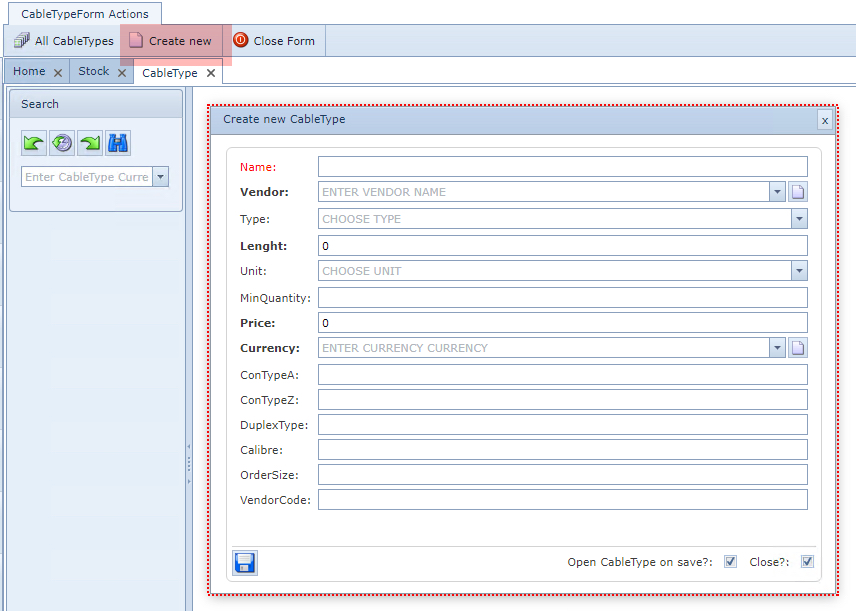
Task: Click the history clock icon in Search
Action: pos(62,143)
